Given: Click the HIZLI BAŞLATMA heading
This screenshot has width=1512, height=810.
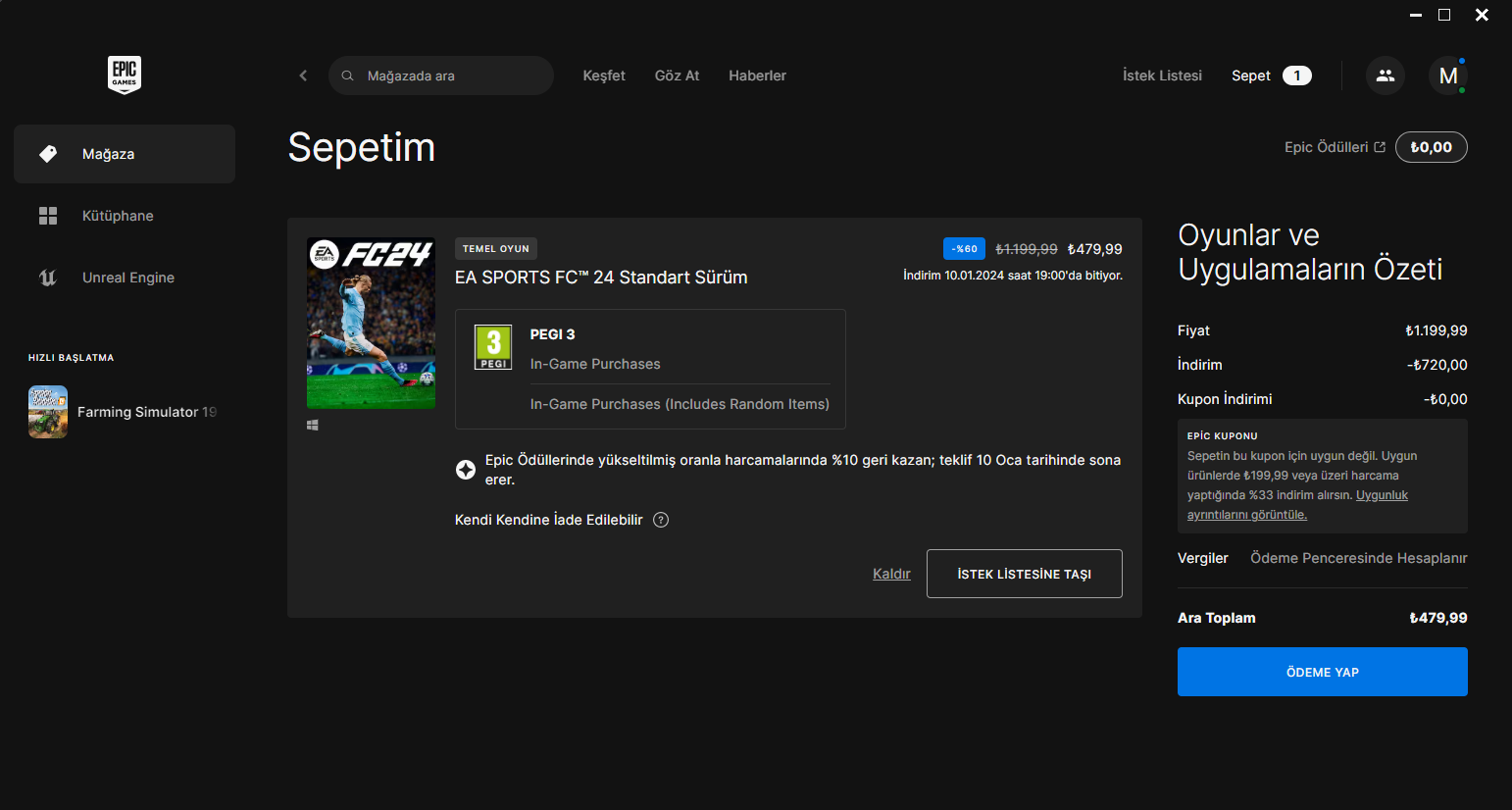Looking at the screenshot, I should (x=72, y=358).
